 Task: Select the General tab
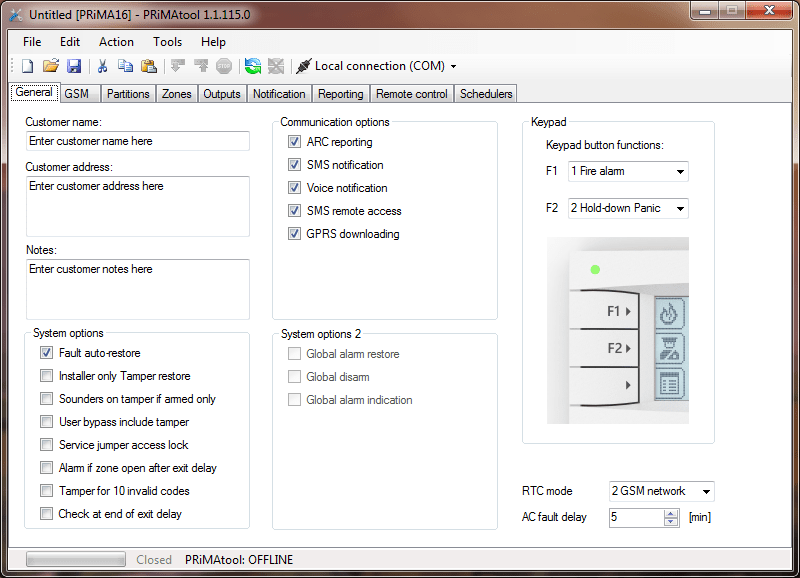click(x=34, y=92)
